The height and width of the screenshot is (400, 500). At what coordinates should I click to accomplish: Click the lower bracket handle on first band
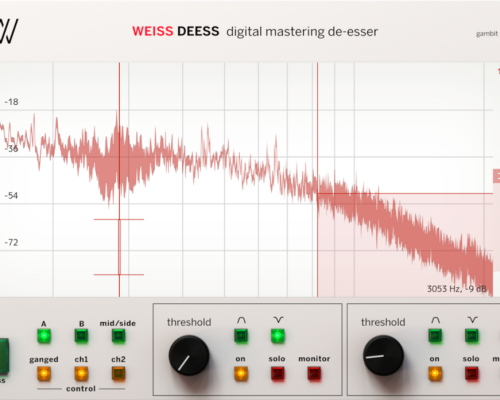pyautogui.click(x=119, y=275)
